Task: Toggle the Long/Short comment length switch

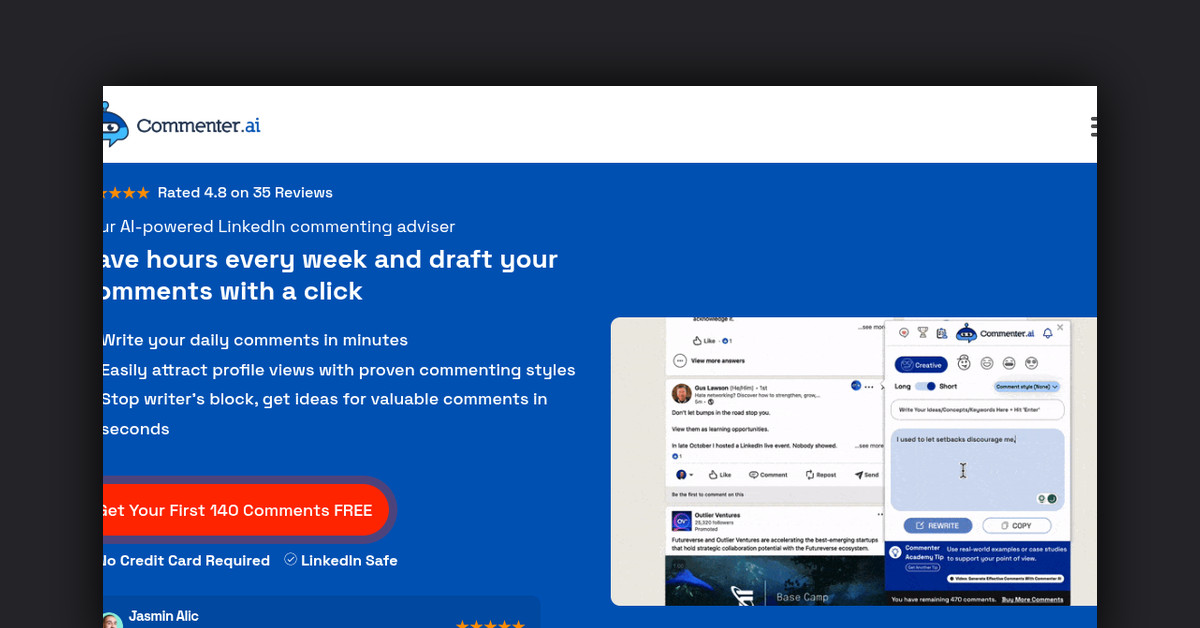Action: pyautogui.click(x=925, y=386)
